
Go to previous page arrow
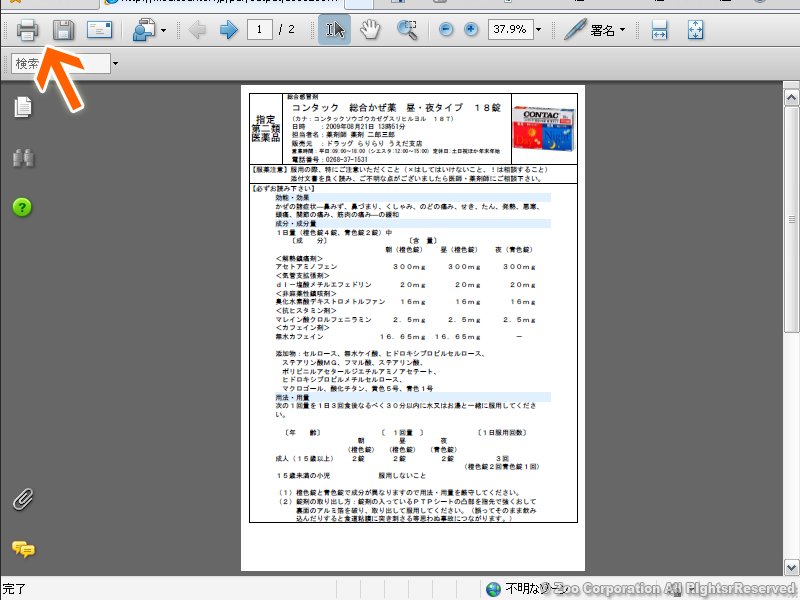[197, 30]
